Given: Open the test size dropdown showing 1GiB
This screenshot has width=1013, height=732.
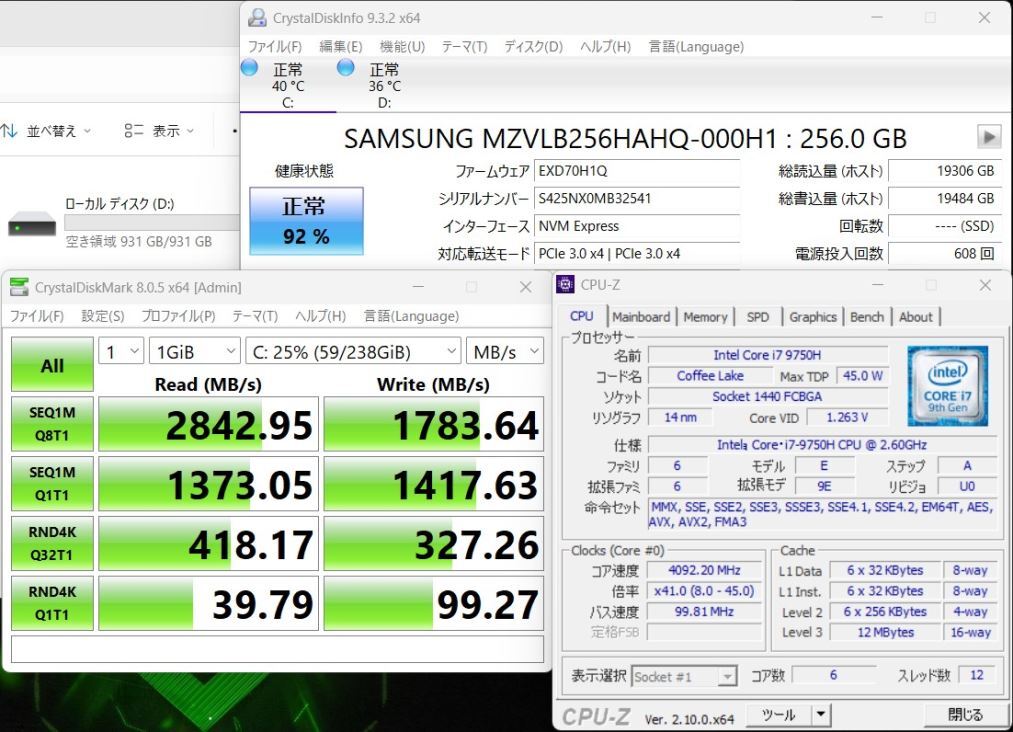Looking at the screenshot, I should 194,351.
